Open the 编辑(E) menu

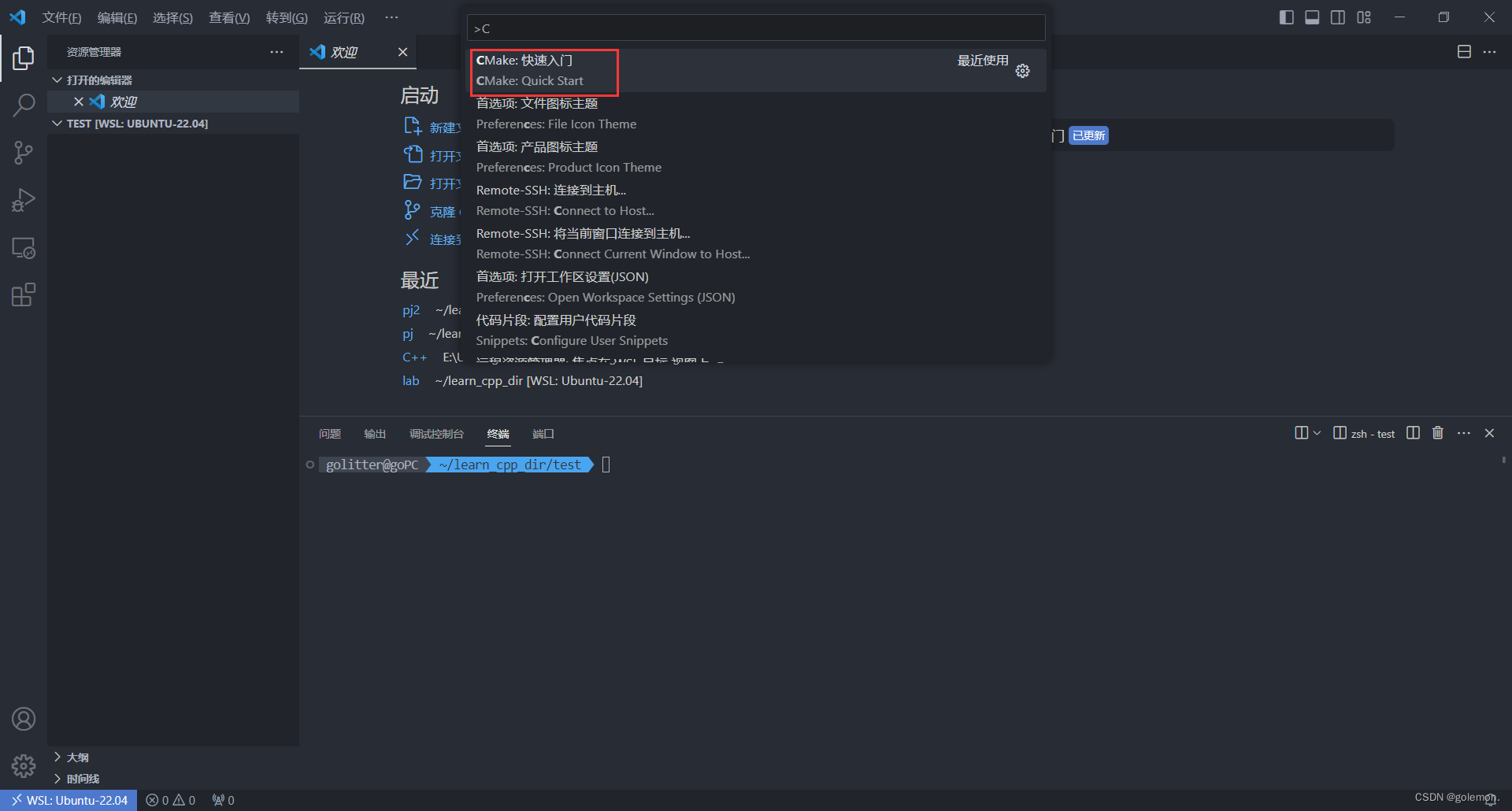[117, 17]
